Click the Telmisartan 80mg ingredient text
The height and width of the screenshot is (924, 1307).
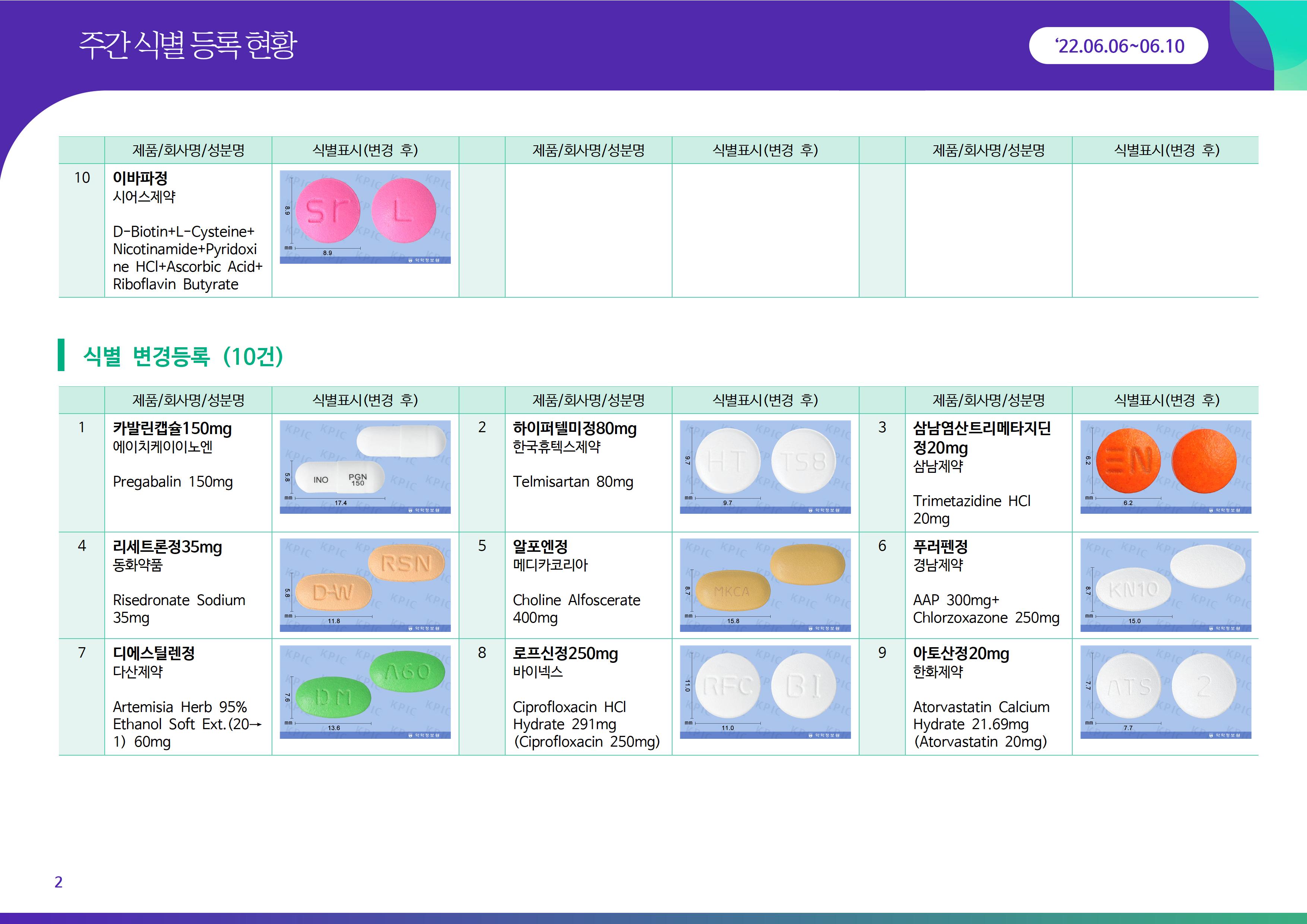coord(573,482)
